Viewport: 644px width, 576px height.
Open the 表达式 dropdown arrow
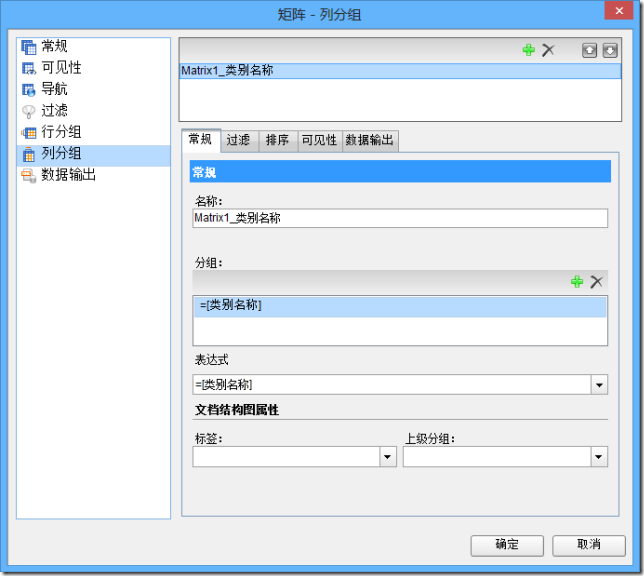599,385
